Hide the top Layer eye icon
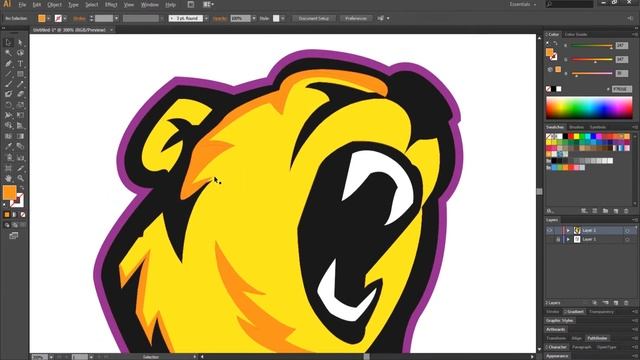This screenshot has width=640, height=360. pos(550,231)
